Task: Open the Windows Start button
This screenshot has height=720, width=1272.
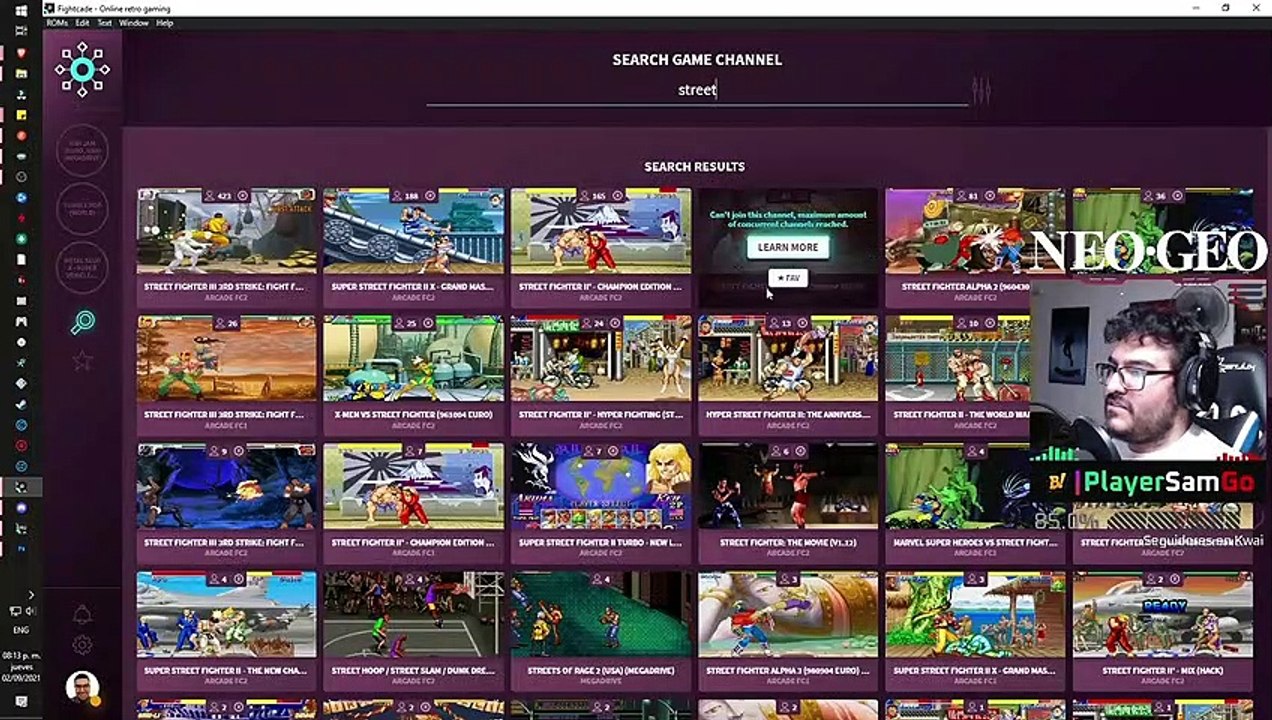Action: [21, 11]
